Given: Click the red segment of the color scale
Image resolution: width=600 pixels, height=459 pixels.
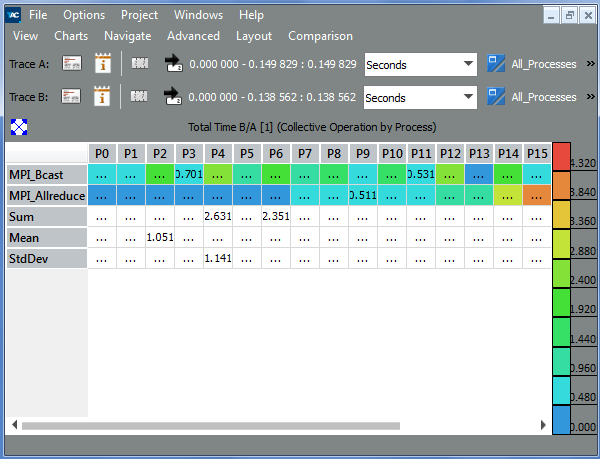Looking at the screenshot, I should point(562,158).
